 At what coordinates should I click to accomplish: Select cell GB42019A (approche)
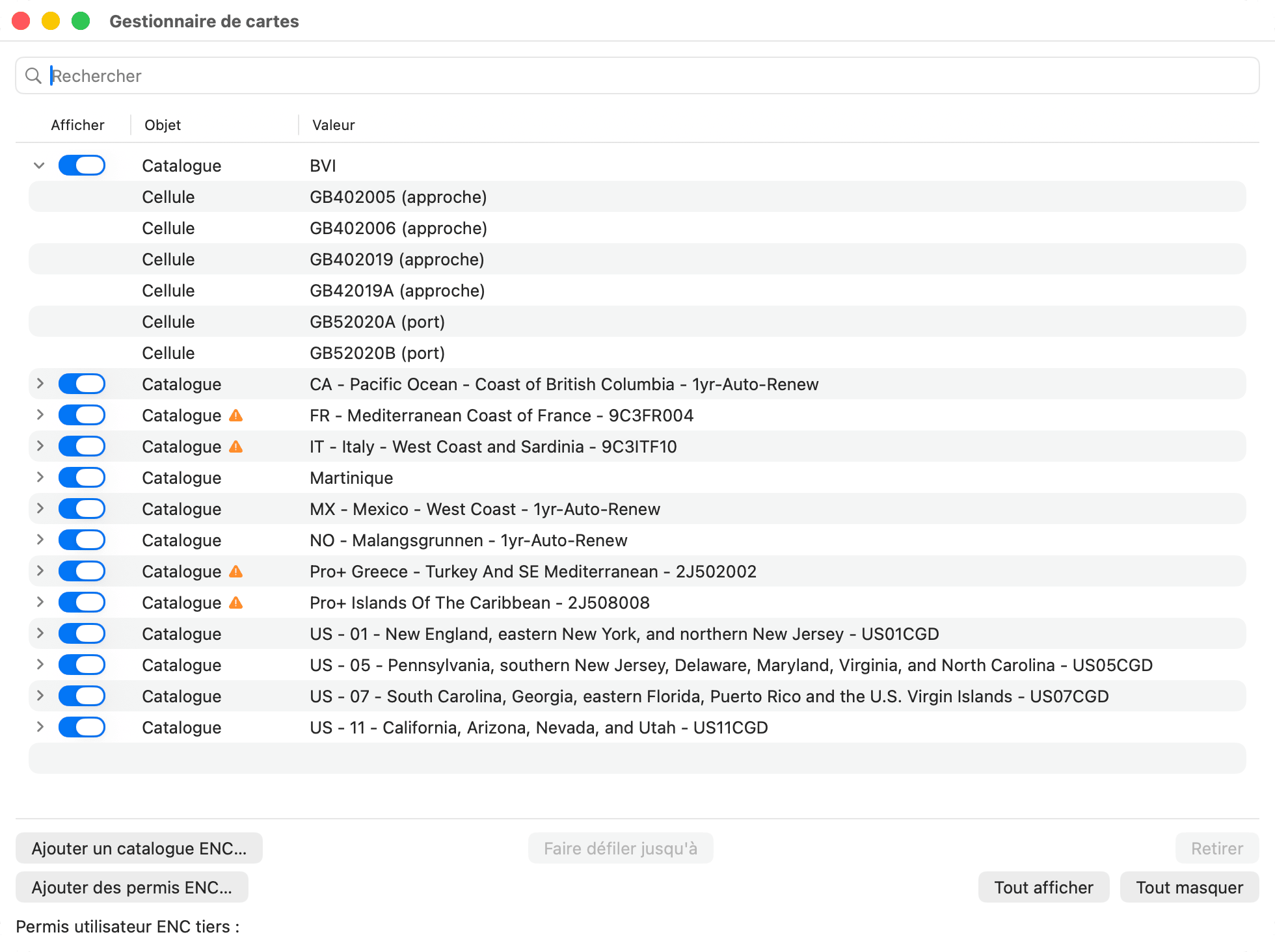click(x=637, y=290)
